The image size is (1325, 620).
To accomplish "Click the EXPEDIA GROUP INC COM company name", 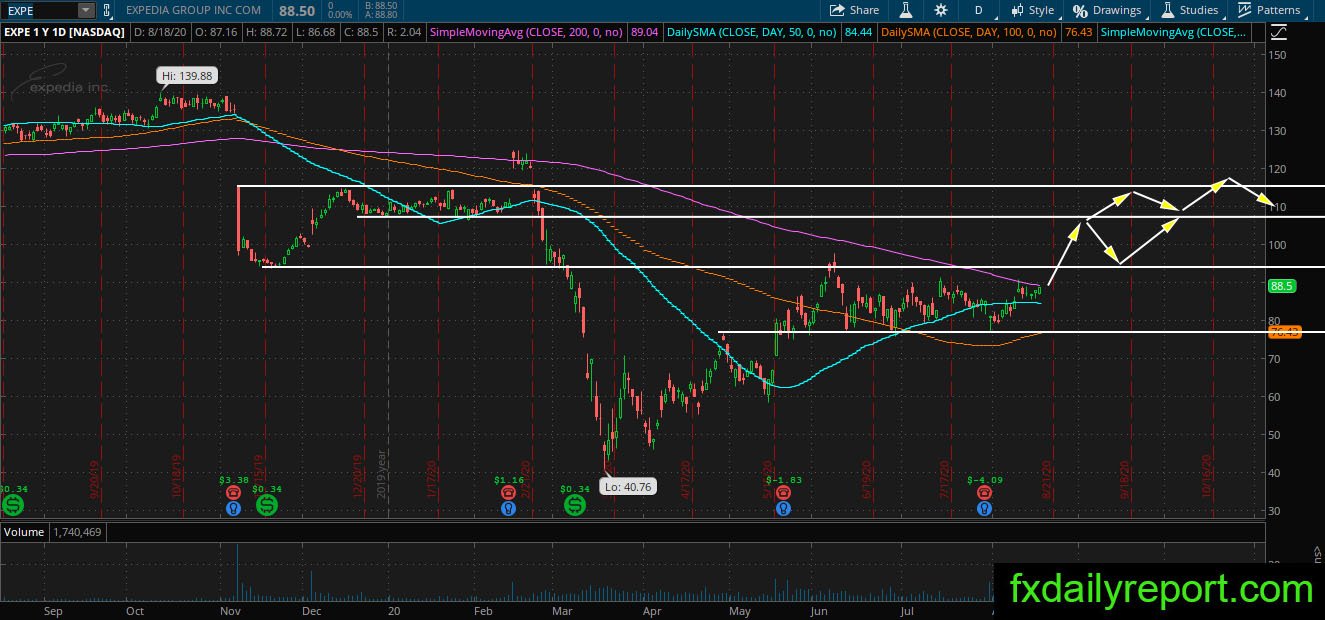I will (193, 10).
